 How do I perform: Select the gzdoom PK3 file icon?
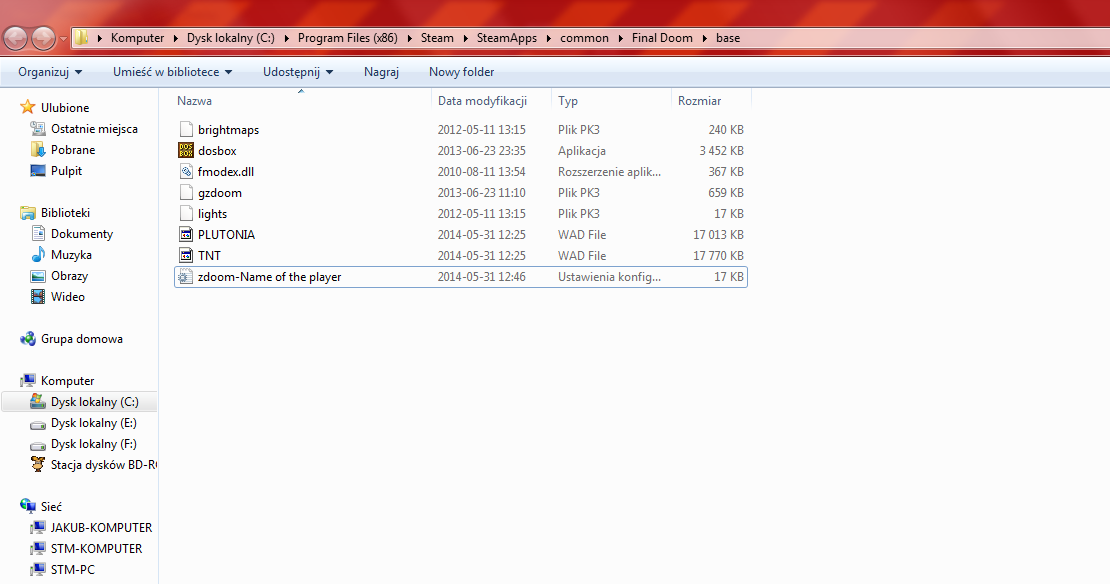click(x=185, y=193)
